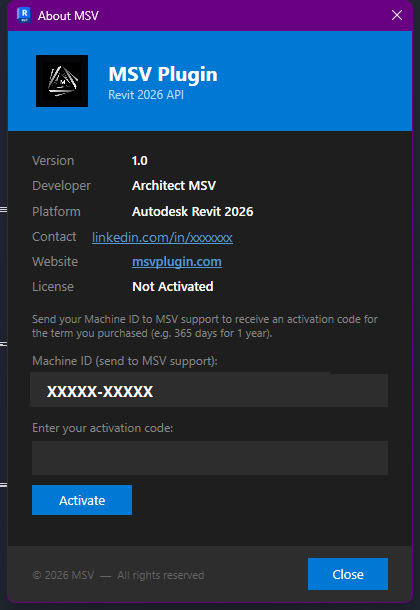Close the About MSV dialog with X
This screenshot has width=420, height=610.
coord(397,15)
